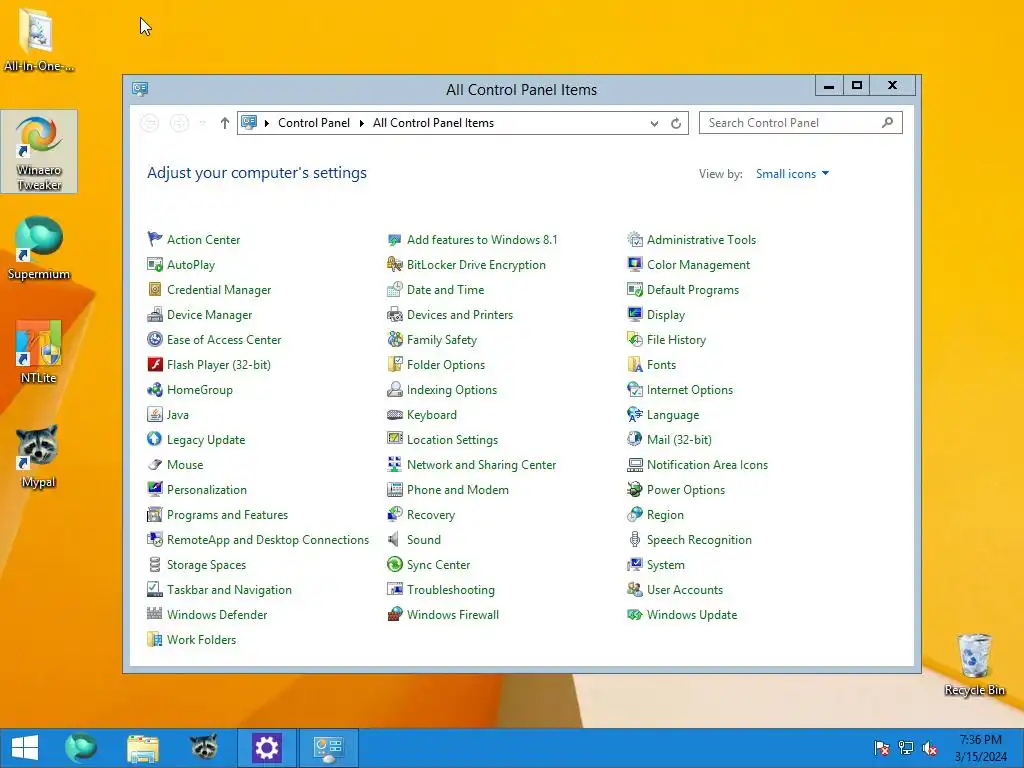Refresh the Control Panel view
1024x768 pixels.
[x=676, y=123]
